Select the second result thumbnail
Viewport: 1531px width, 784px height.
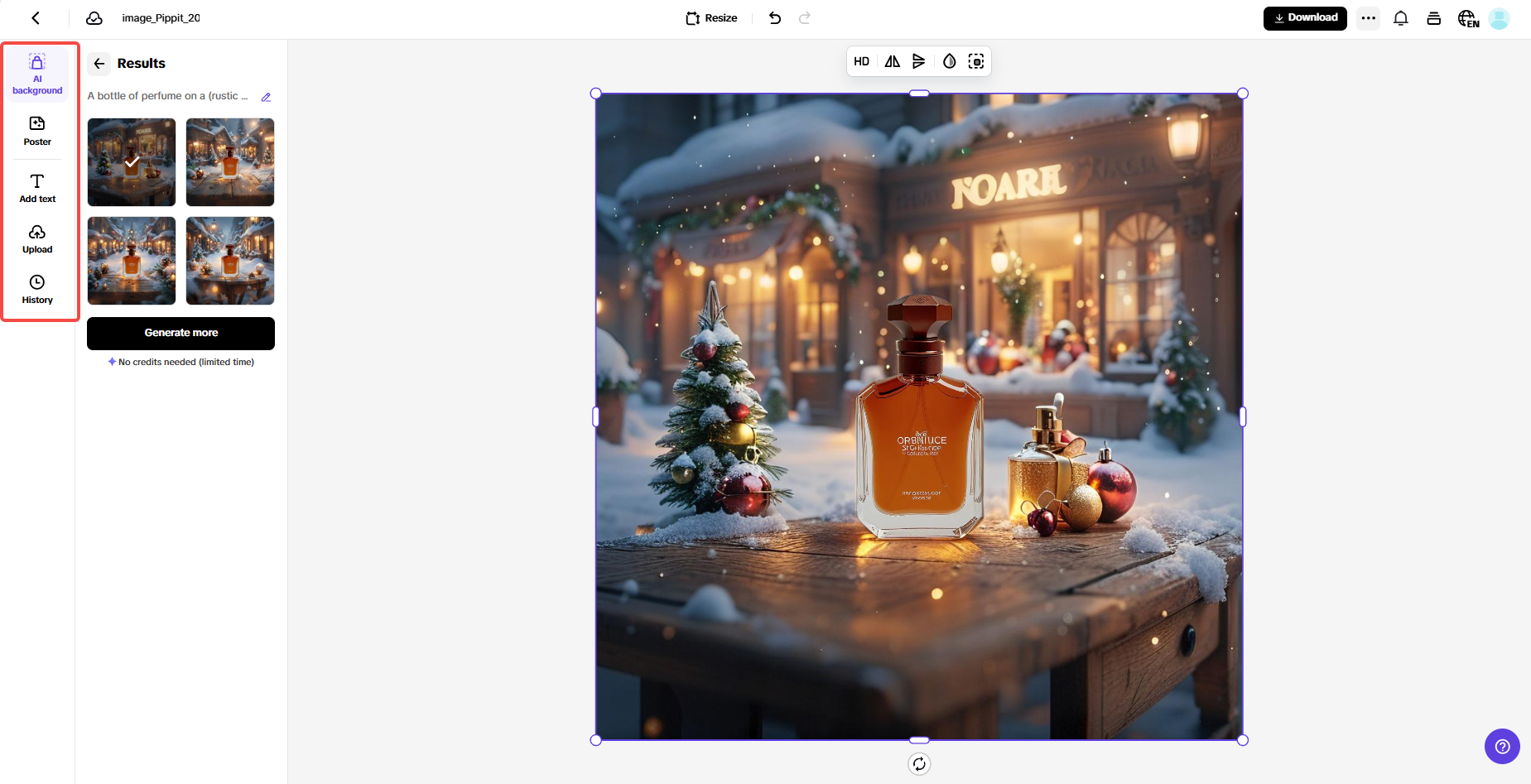pos(229,161)
